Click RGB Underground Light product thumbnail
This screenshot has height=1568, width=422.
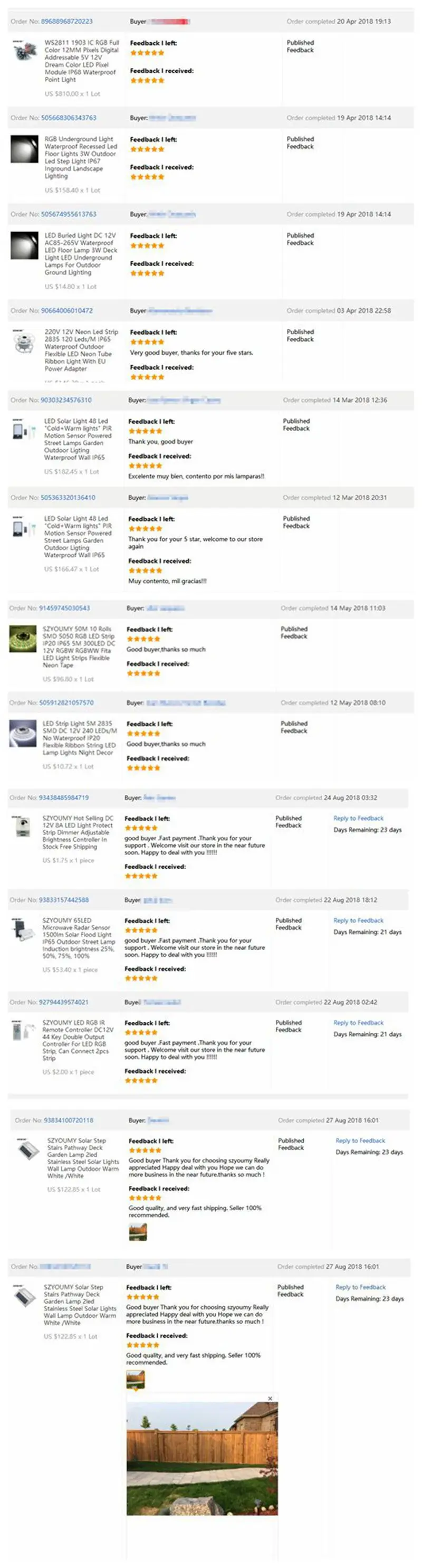(x=24, y=149)
